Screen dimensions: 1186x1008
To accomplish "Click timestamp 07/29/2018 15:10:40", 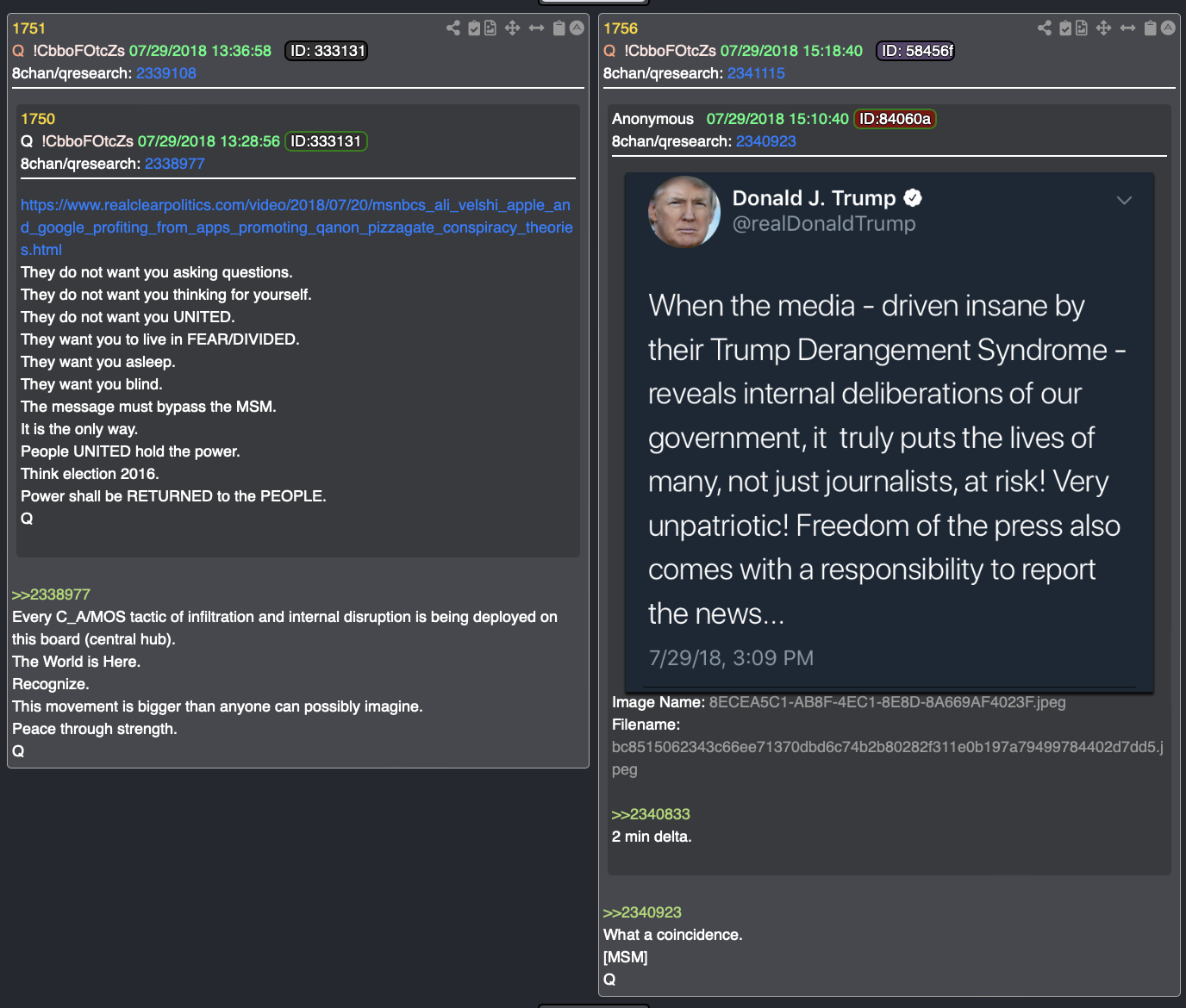I will coord(777,119).
